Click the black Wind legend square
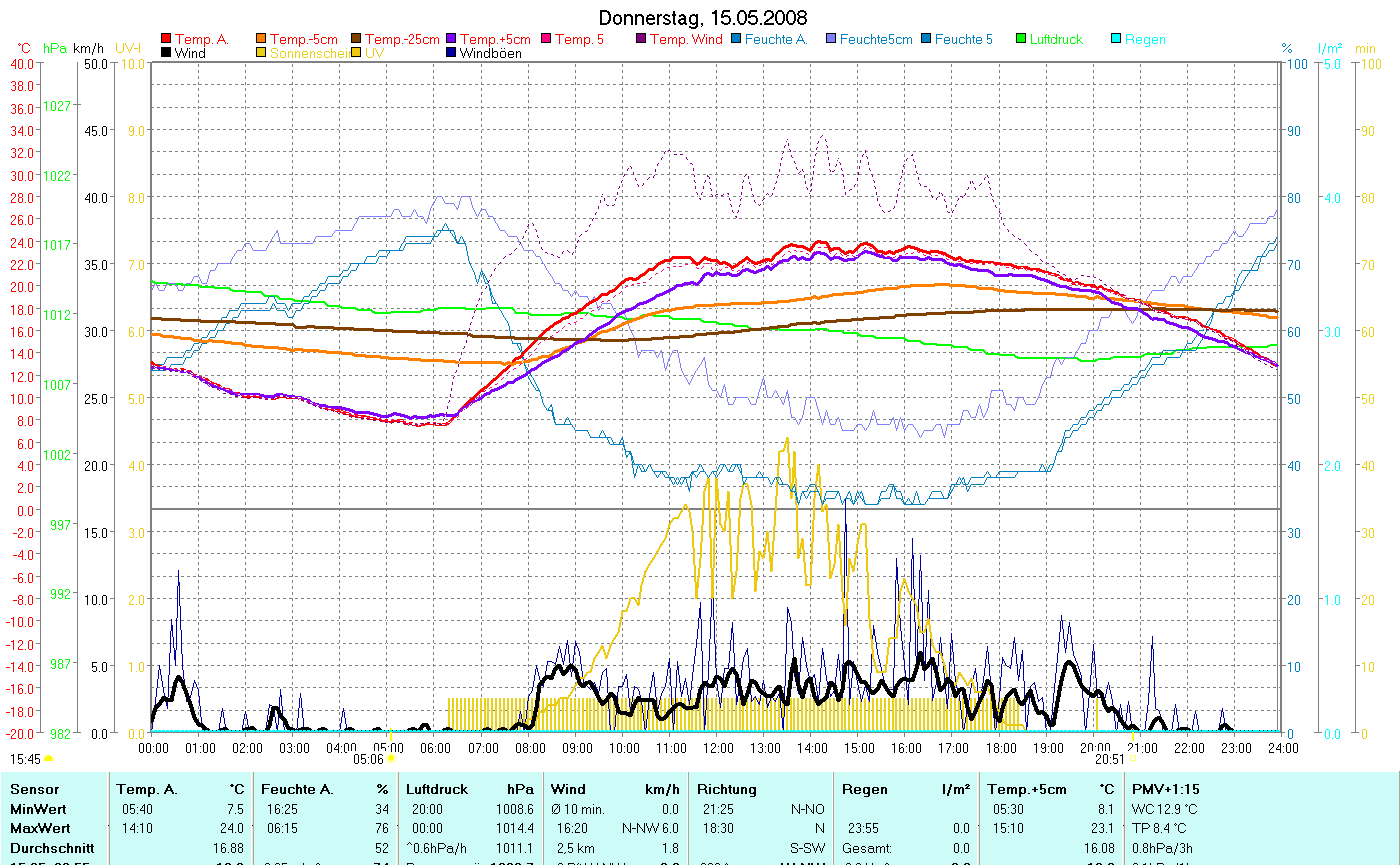 [166, 53]
